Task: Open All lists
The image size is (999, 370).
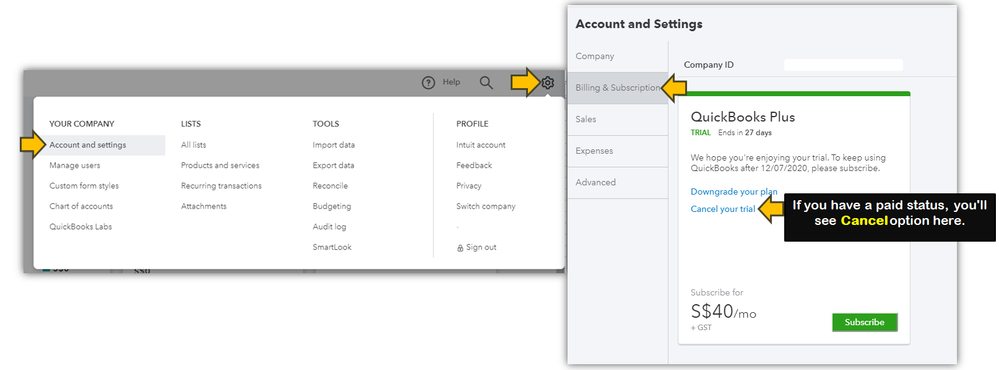Action: coord(194,145)
